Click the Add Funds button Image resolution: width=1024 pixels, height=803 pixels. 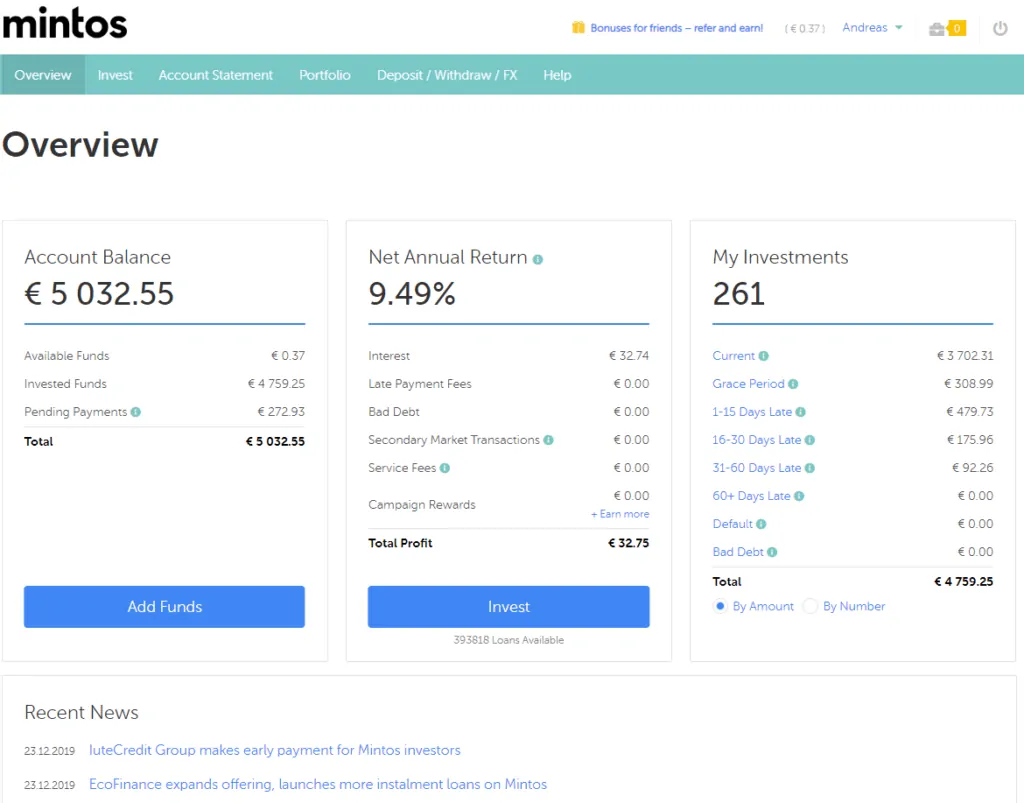[x=165, y=606]
